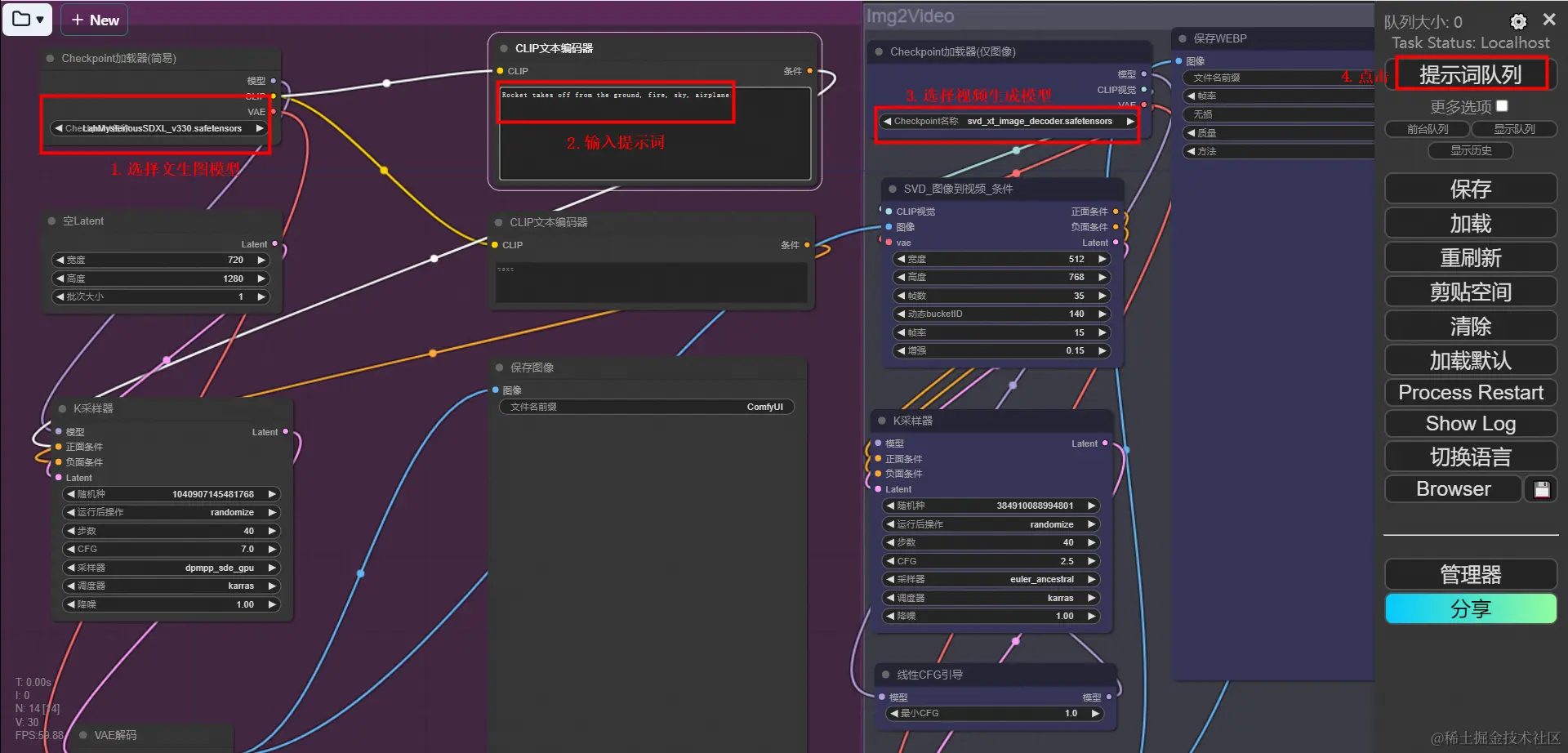Increase SVD 宽度 512 with right arrow

click(1102, 259)
